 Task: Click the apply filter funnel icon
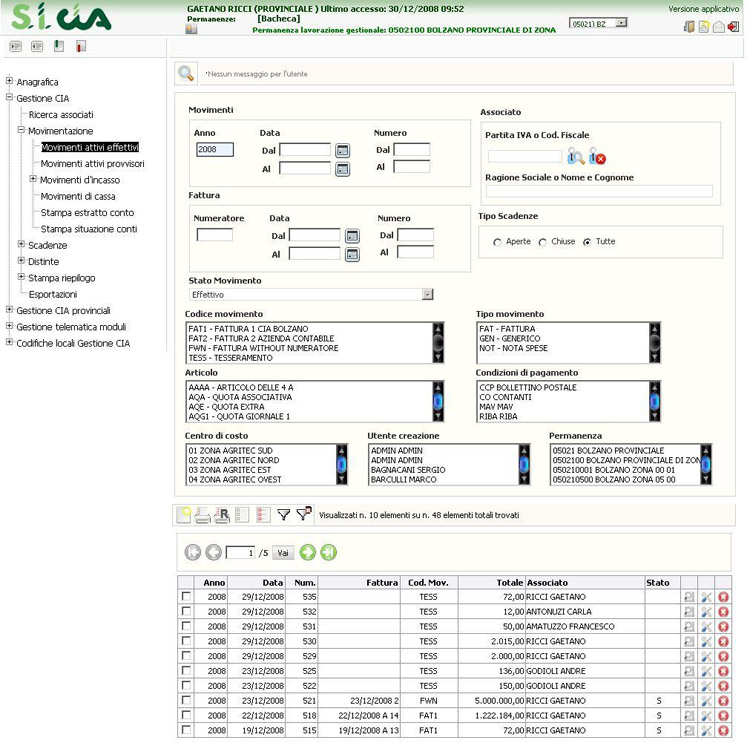pyautogui.click(x=284, y=515)
